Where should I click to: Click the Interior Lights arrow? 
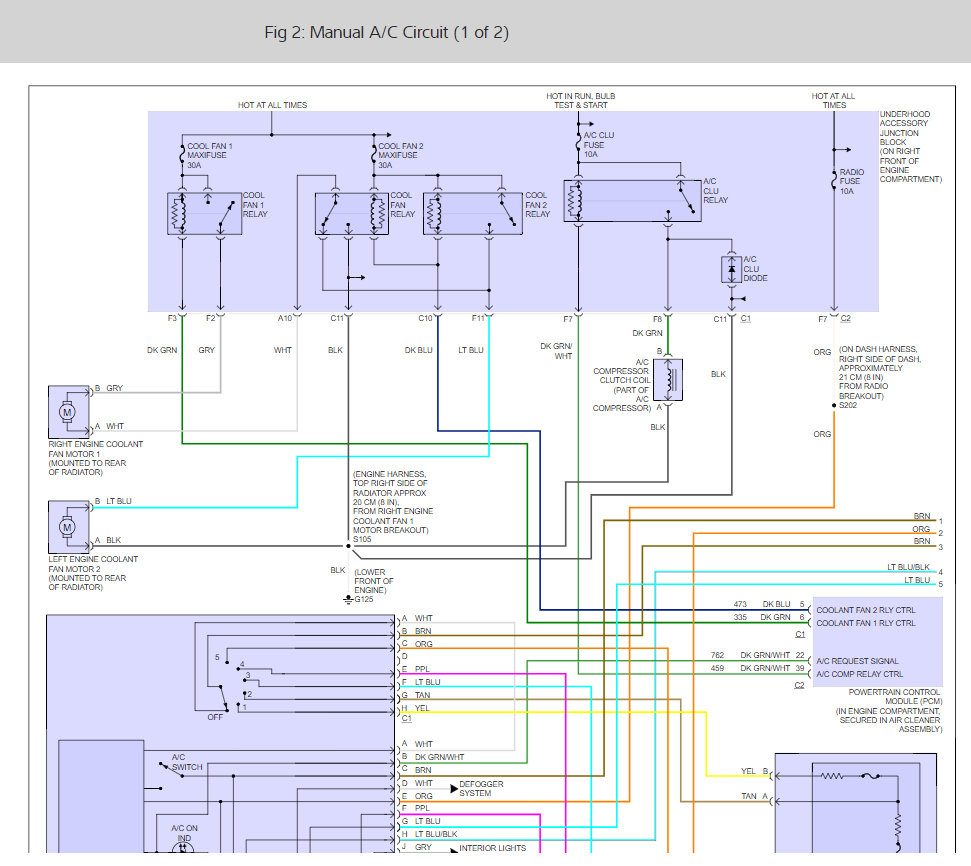tap(454, 849)
